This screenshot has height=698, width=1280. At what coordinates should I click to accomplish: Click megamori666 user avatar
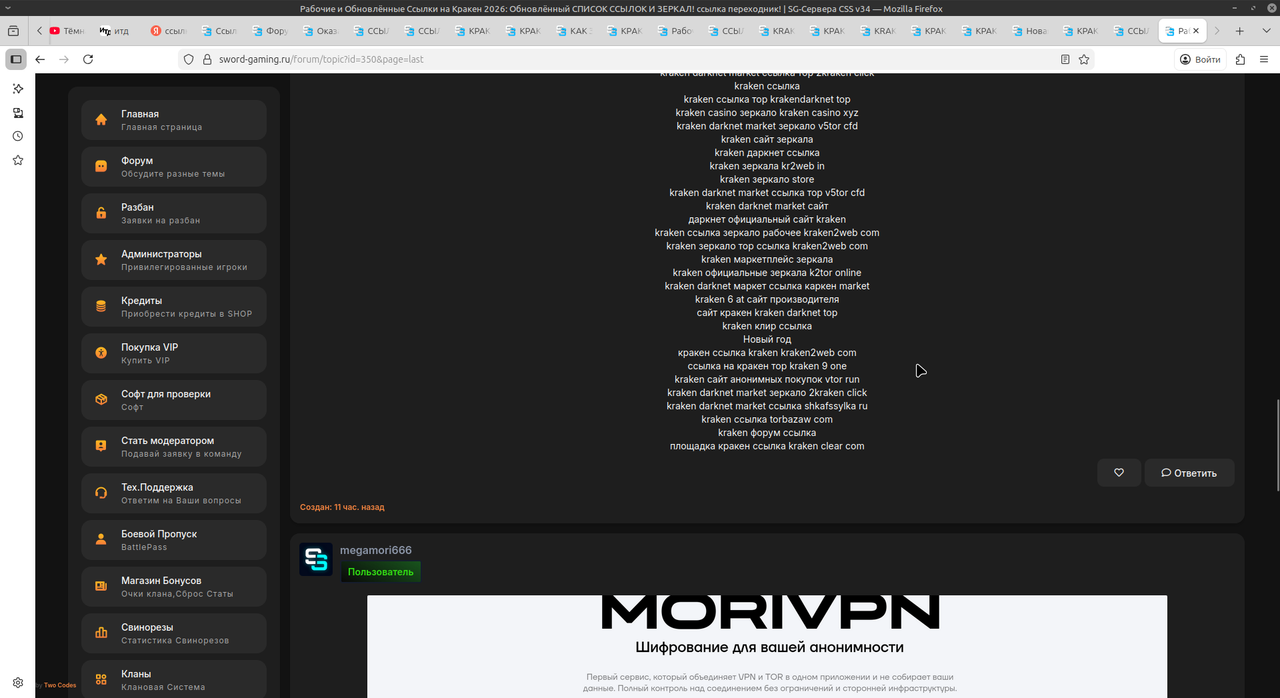pyautogui.click(x=316, y=559)
